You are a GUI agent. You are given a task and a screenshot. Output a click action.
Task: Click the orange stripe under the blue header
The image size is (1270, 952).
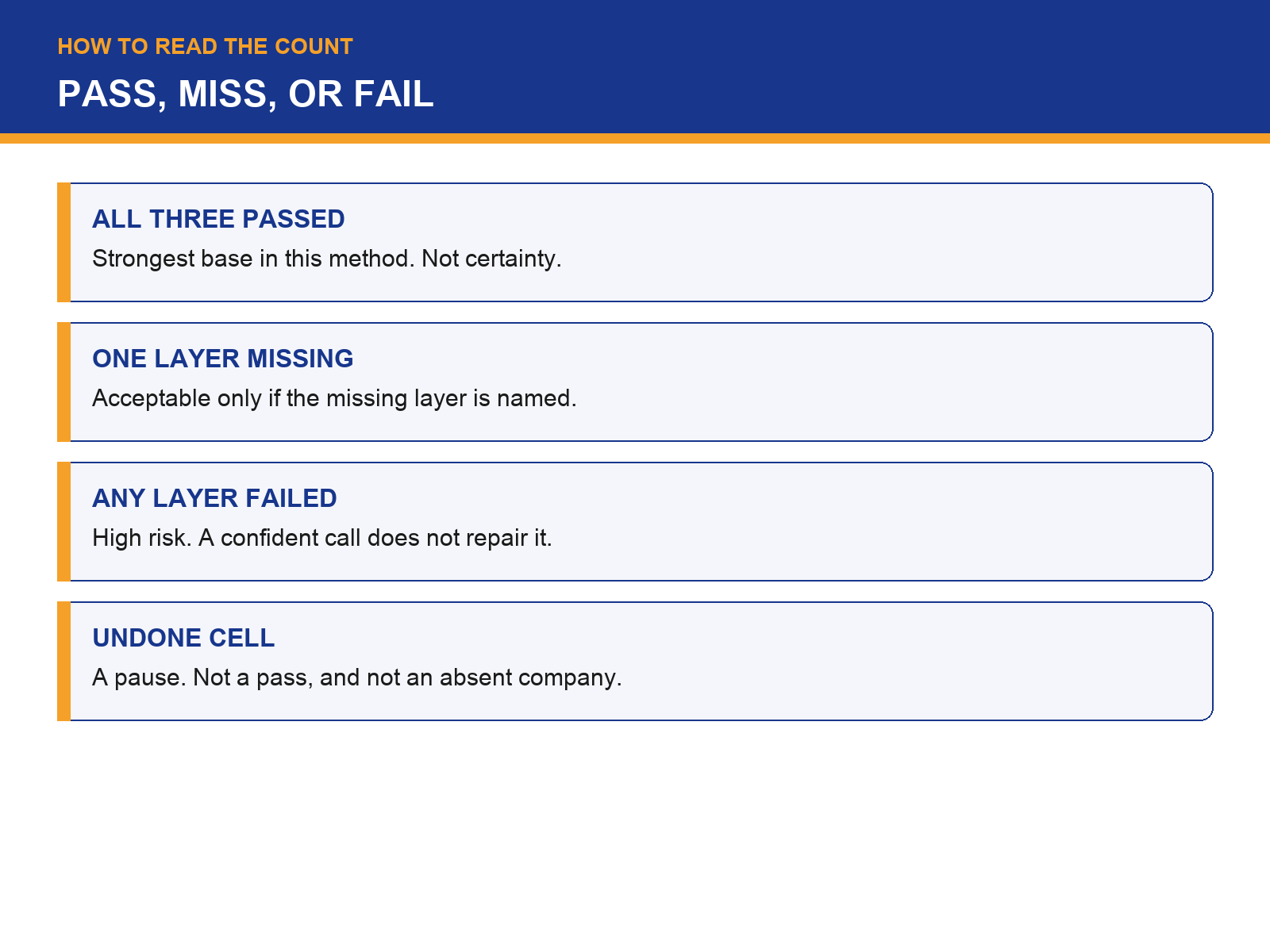[x=635, y=138]
